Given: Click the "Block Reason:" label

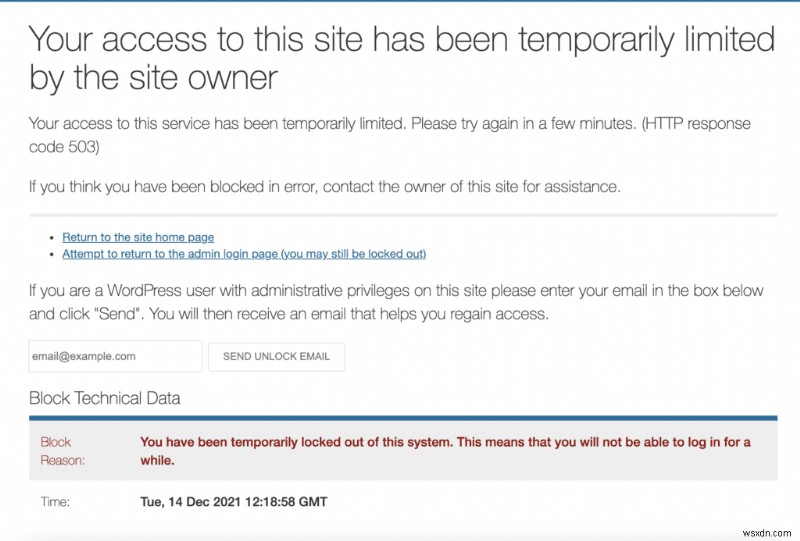Looking at the screenshot, I should (57, 451).
